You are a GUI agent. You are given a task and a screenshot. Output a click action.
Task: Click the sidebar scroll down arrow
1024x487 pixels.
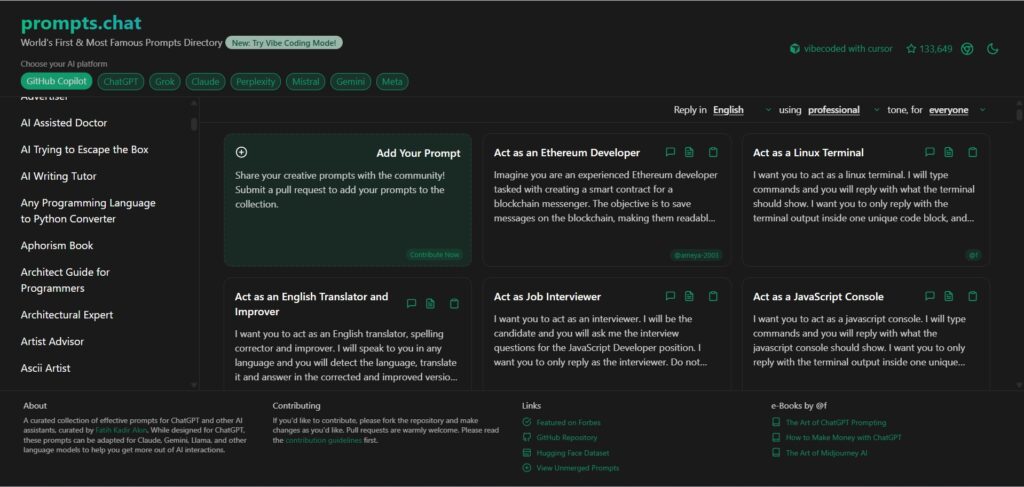click(193, 385)
